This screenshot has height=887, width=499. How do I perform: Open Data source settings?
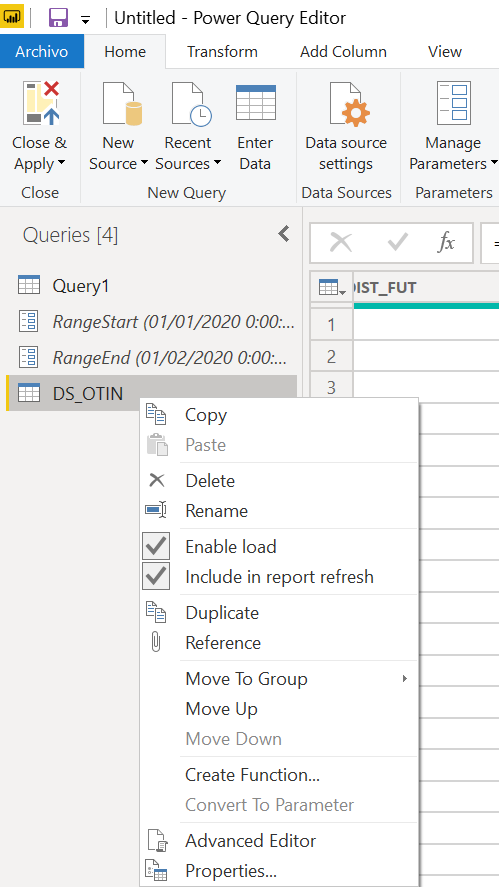click(346, 127)
